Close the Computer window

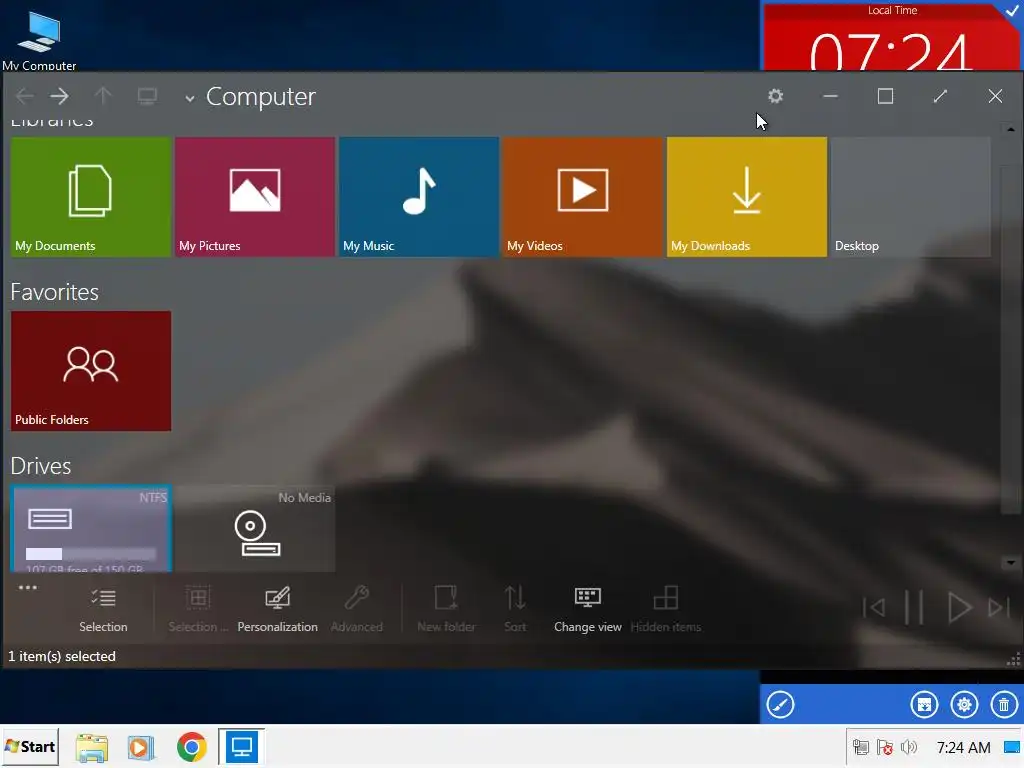tap(995, 96)
